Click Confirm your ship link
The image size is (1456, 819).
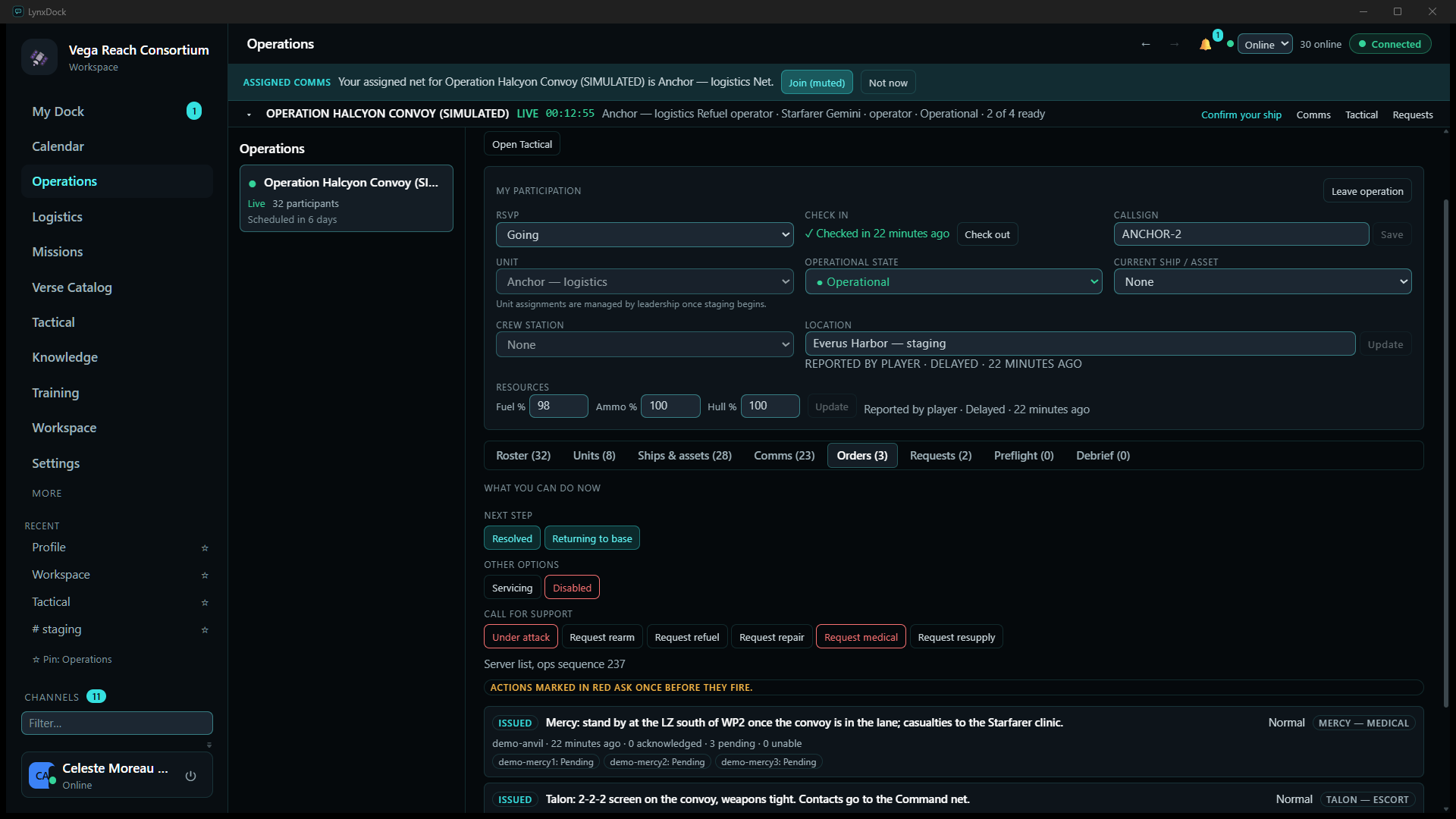pos(1241,115)
